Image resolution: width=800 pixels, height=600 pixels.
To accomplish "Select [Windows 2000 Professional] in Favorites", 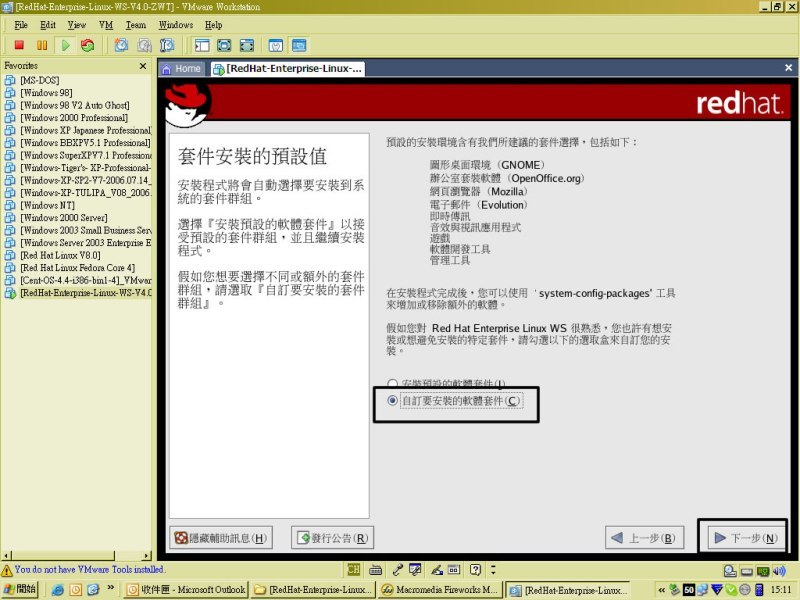I will (74, 118).
